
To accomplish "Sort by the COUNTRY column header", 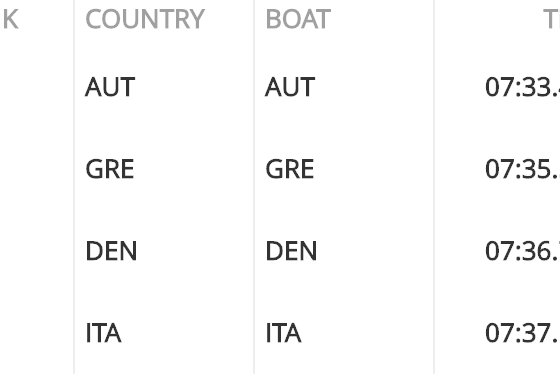I will pyautogui.click(x=145, y=19).
